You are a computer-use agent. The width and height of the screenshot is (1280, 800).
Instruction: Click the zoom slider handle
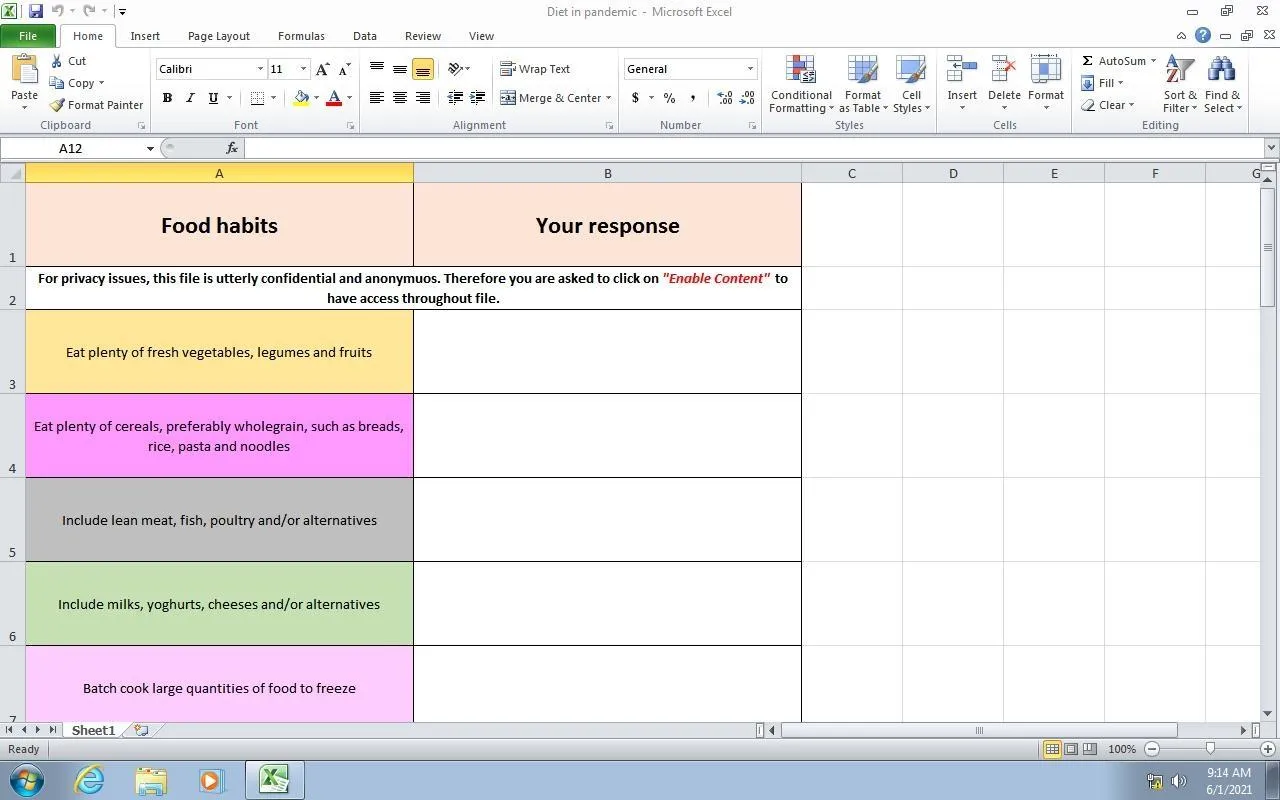(x=1210, y=749)
